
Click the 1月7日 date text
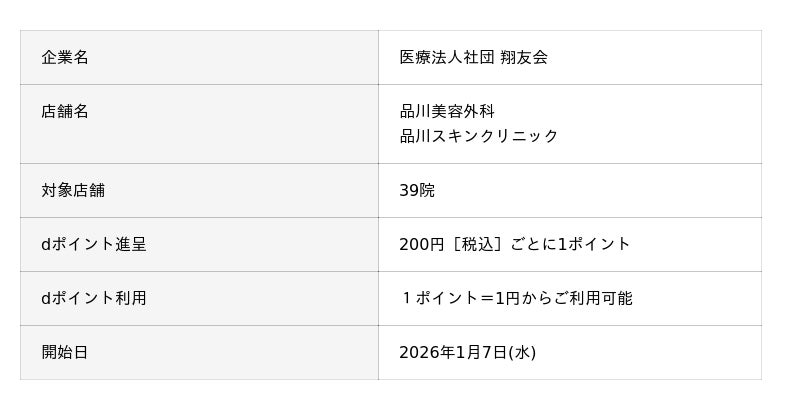coord(479,352)
